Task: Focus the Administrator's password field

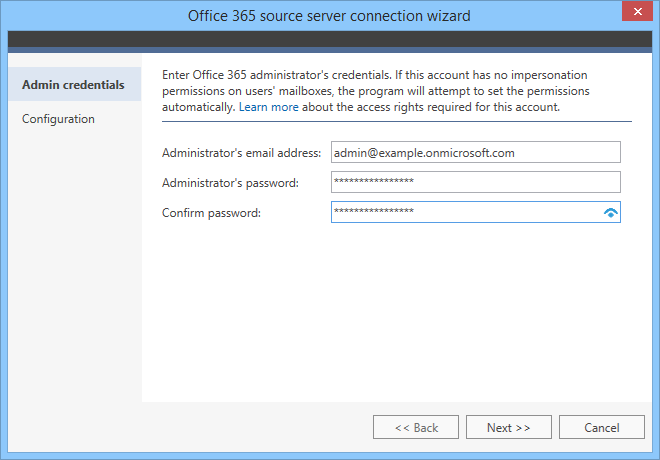Action: pos(476,182)
